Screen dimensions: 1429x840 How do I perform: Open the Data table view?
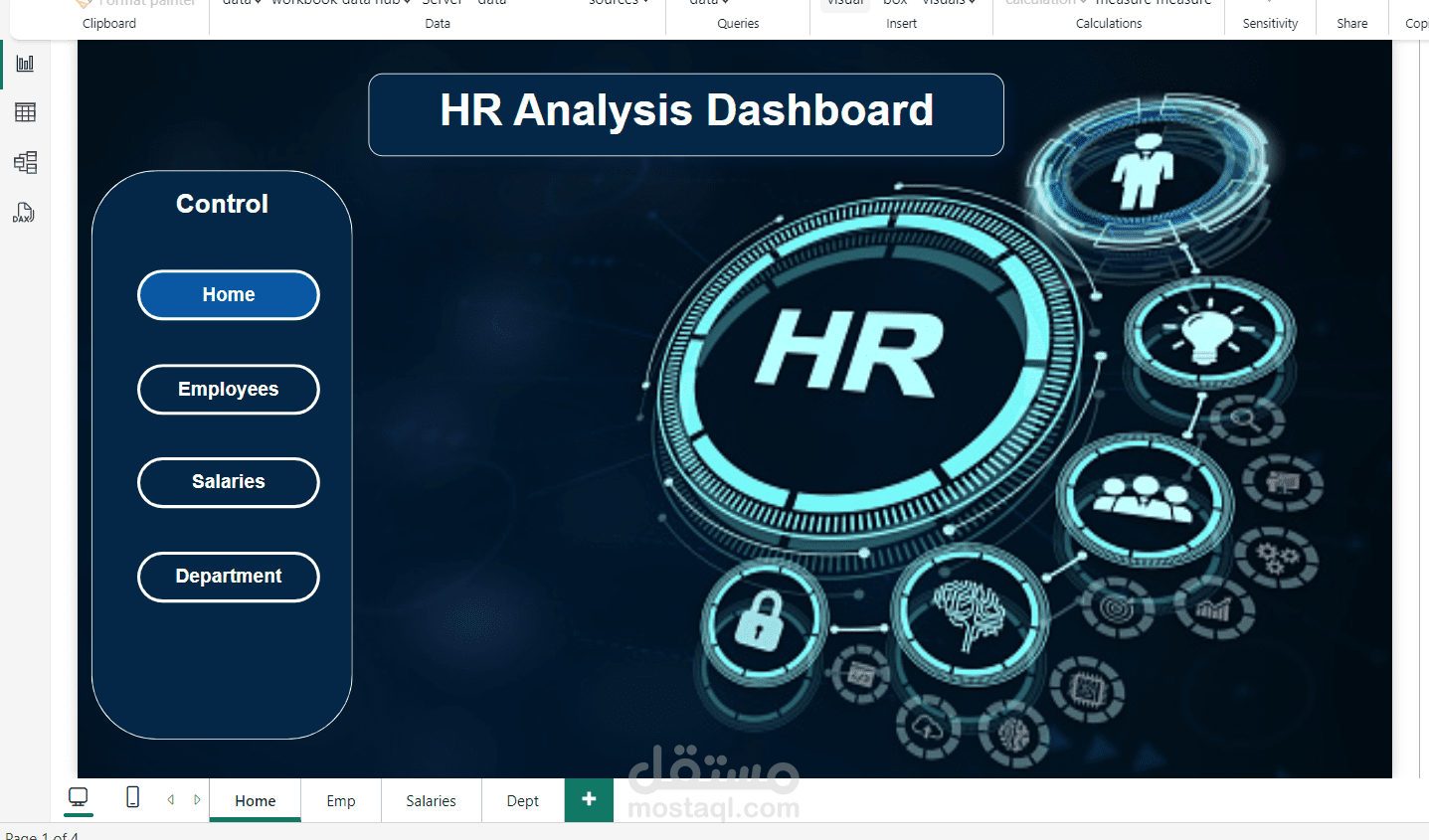click(25, 111)
